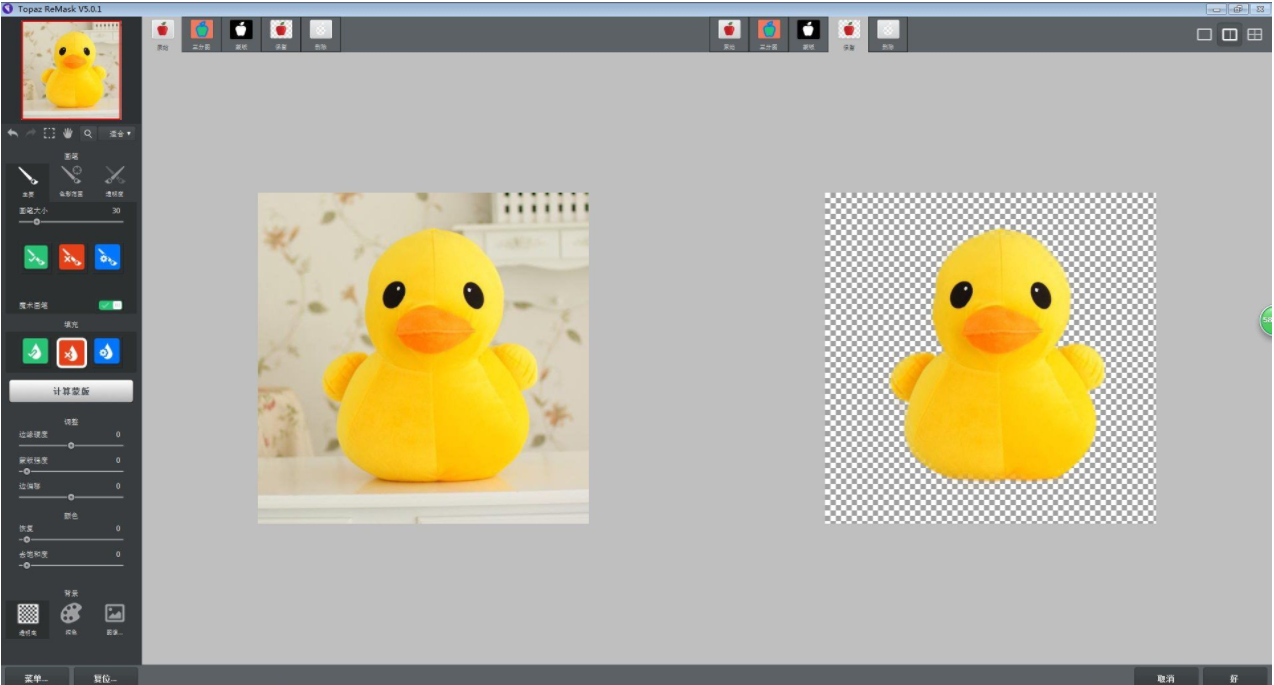Switch to dual view layout

click(x=1230, y=35)
